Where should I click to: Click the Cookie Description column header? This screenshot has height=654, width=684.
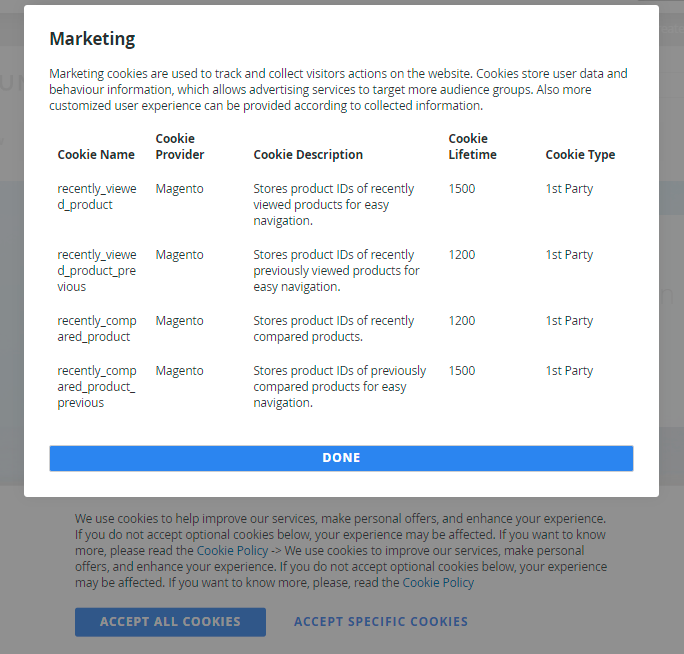click(x=308, y=155)
